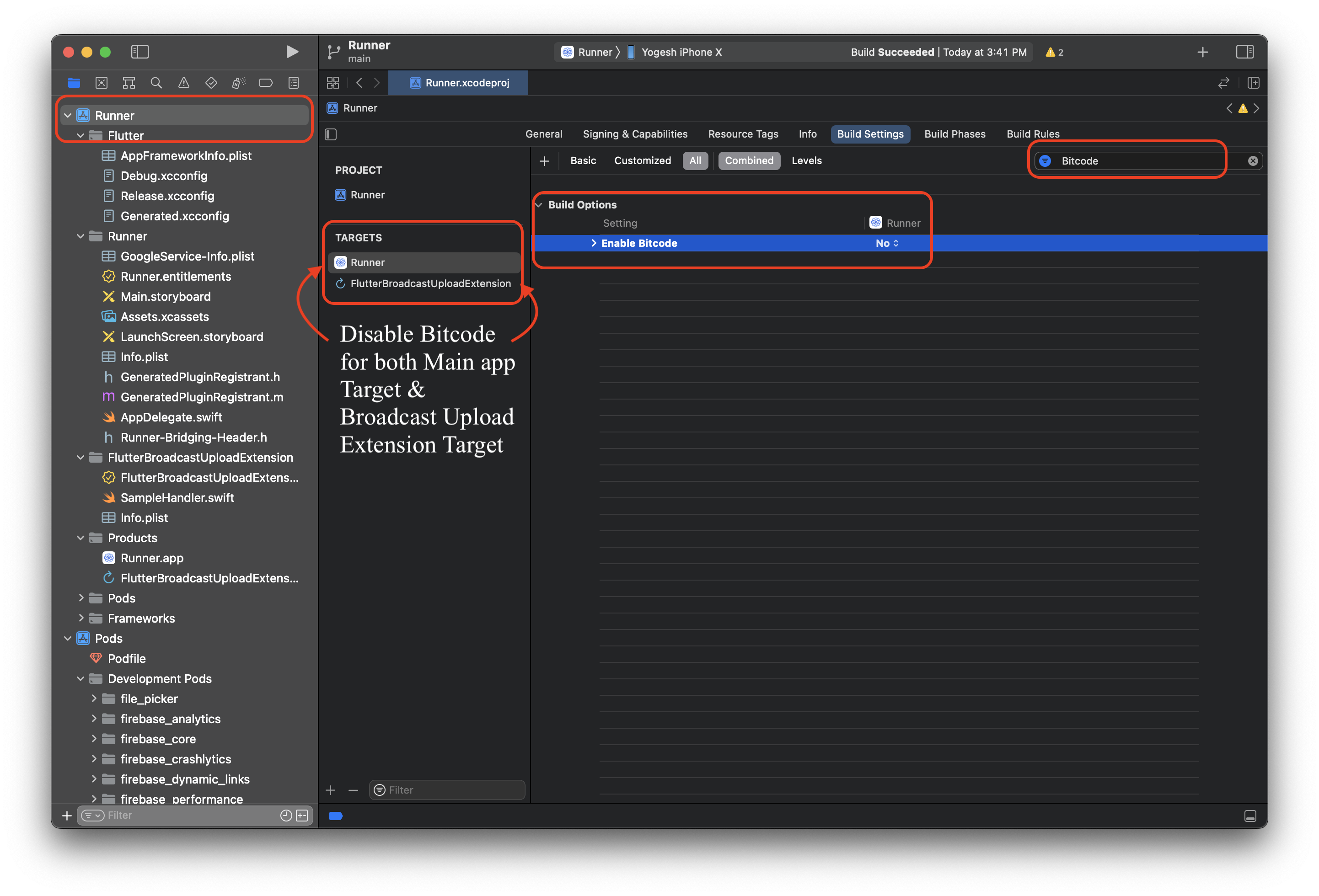Open the Signing & Capabilities tab
The image size is (1319, 896).
[x=634, y=134]
